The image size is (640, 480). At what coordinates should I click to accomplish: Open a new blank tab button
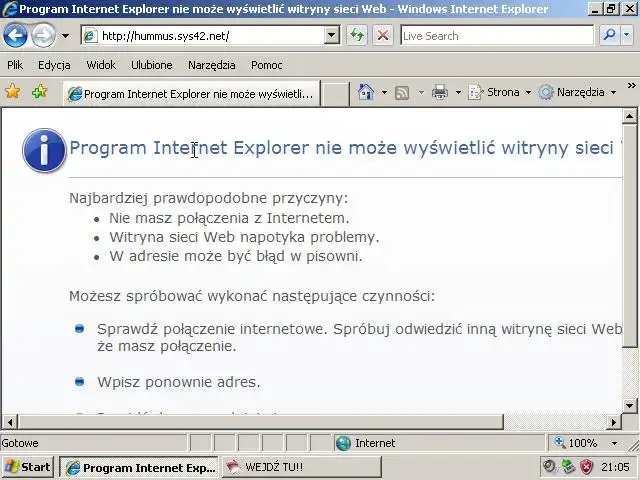tap(336, 94)
